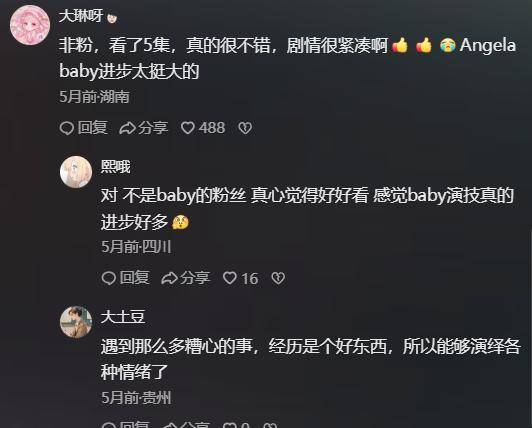Click the reply bubble icon under 熙哦's comment

pos(109,278)
